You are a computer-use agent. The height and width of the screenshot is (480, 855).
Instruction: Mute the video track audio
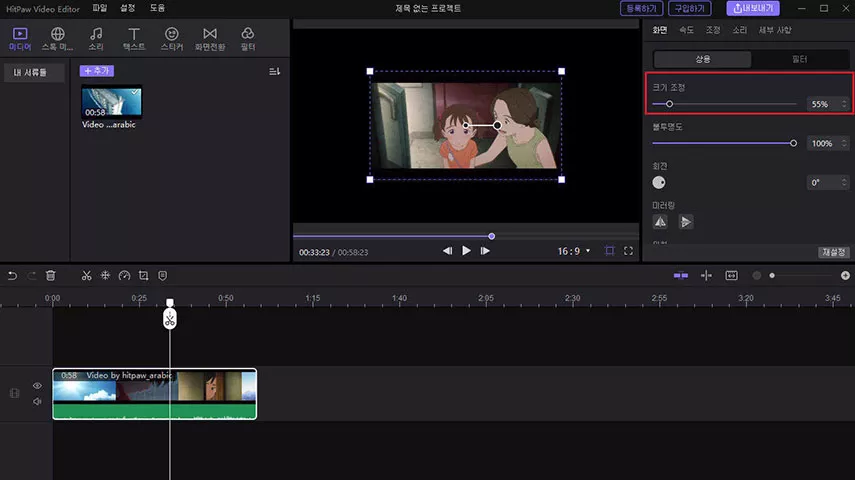(x=37, y=401)
